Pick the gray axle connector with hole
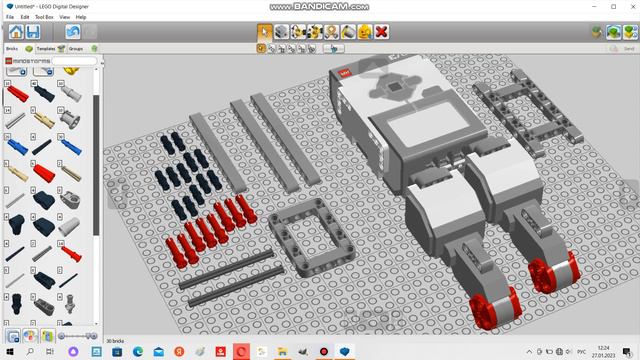 [x=69, y=200]
